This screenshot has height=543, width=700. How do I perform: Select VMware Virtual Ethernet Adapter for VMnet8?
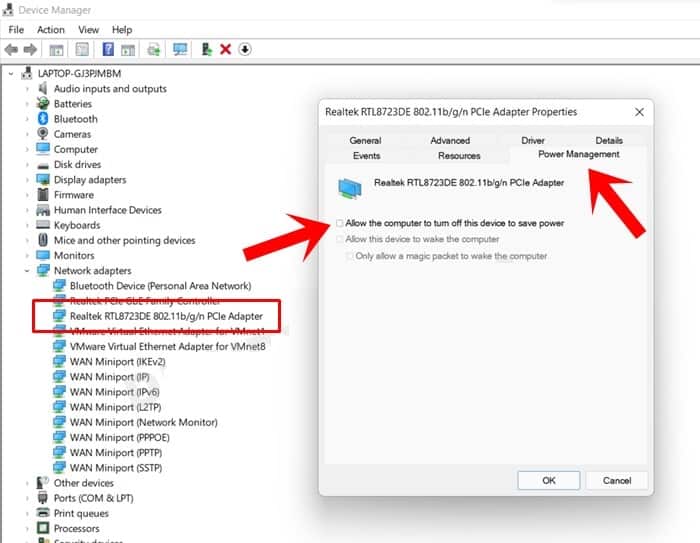167,347
